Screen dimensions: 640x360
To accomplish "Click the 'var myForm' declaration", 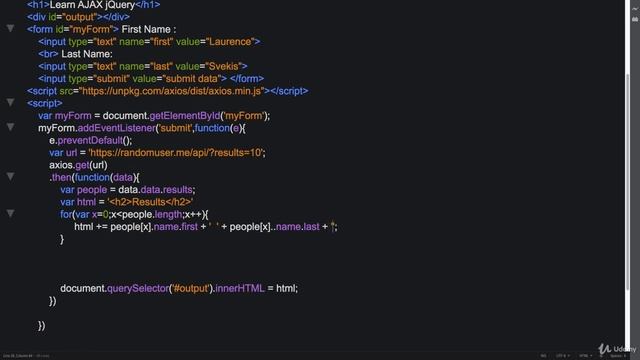I will click(x=65, y=116).
